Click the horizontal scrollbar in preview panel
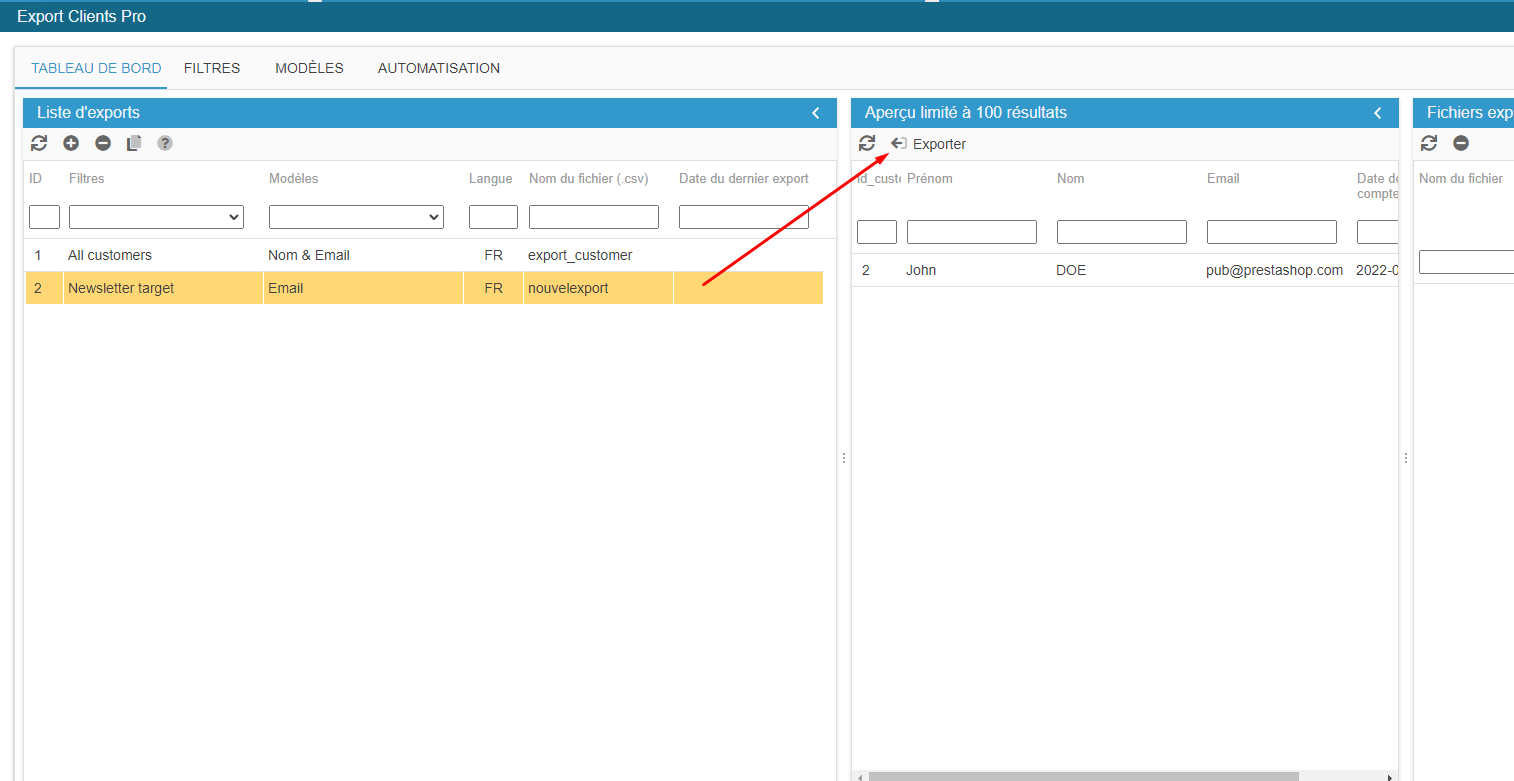The image size is (1514, 781). pos(1083,776)
